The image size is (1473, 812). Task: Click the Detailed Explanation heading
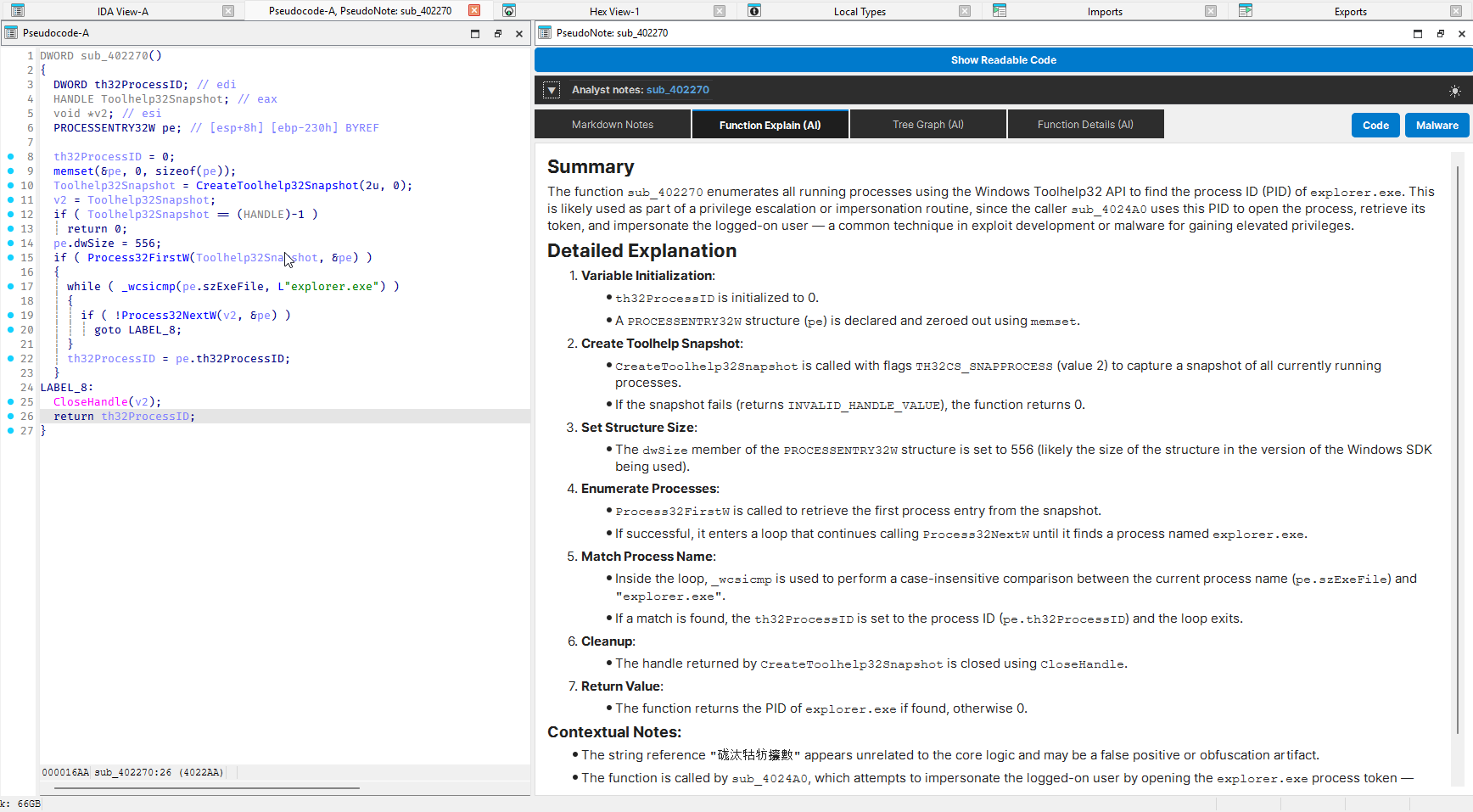click(x=641, y=251)
